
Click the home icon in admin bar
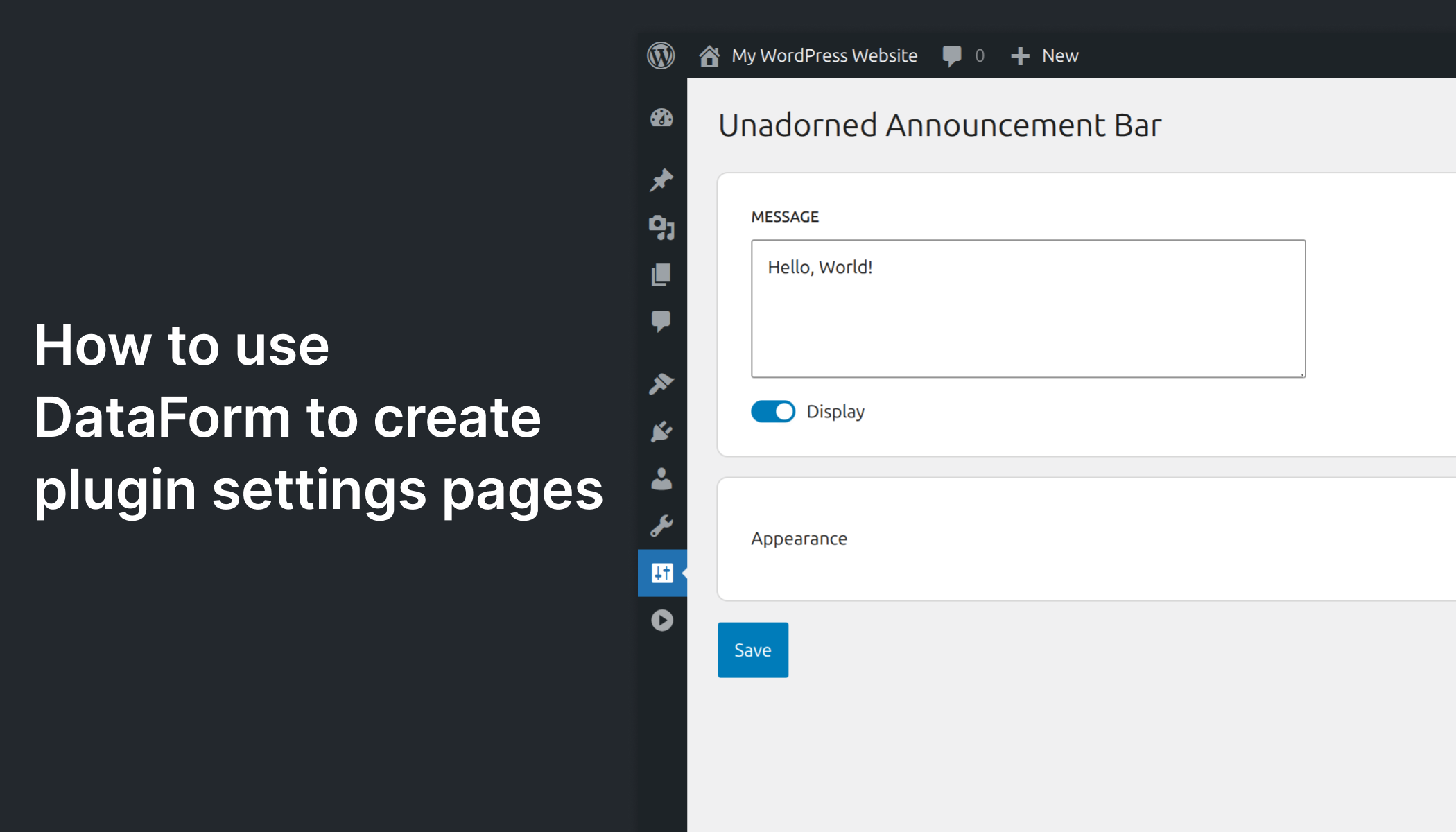[x=709, y=55]
